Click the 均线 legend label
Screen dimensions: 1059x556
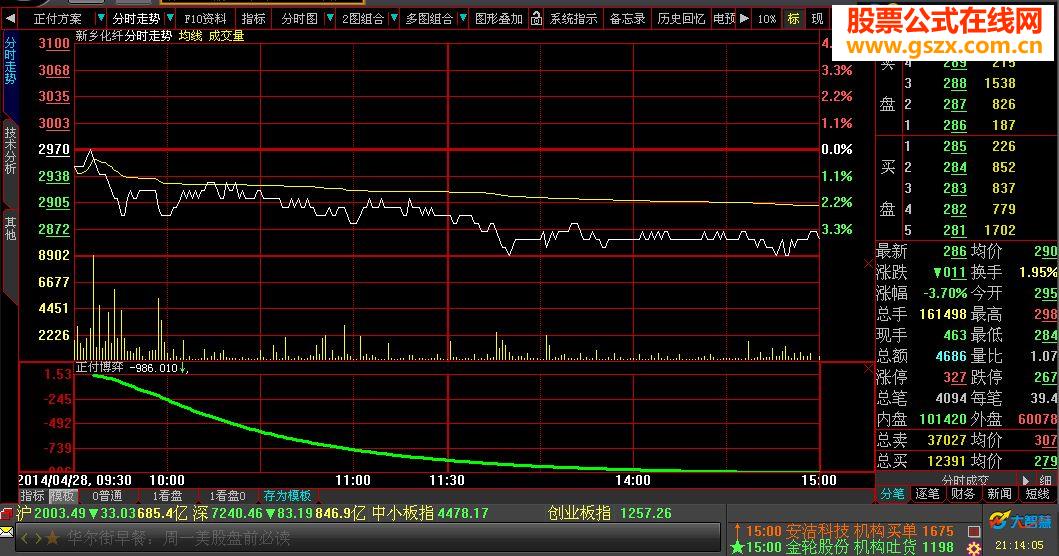pos(190,36)
